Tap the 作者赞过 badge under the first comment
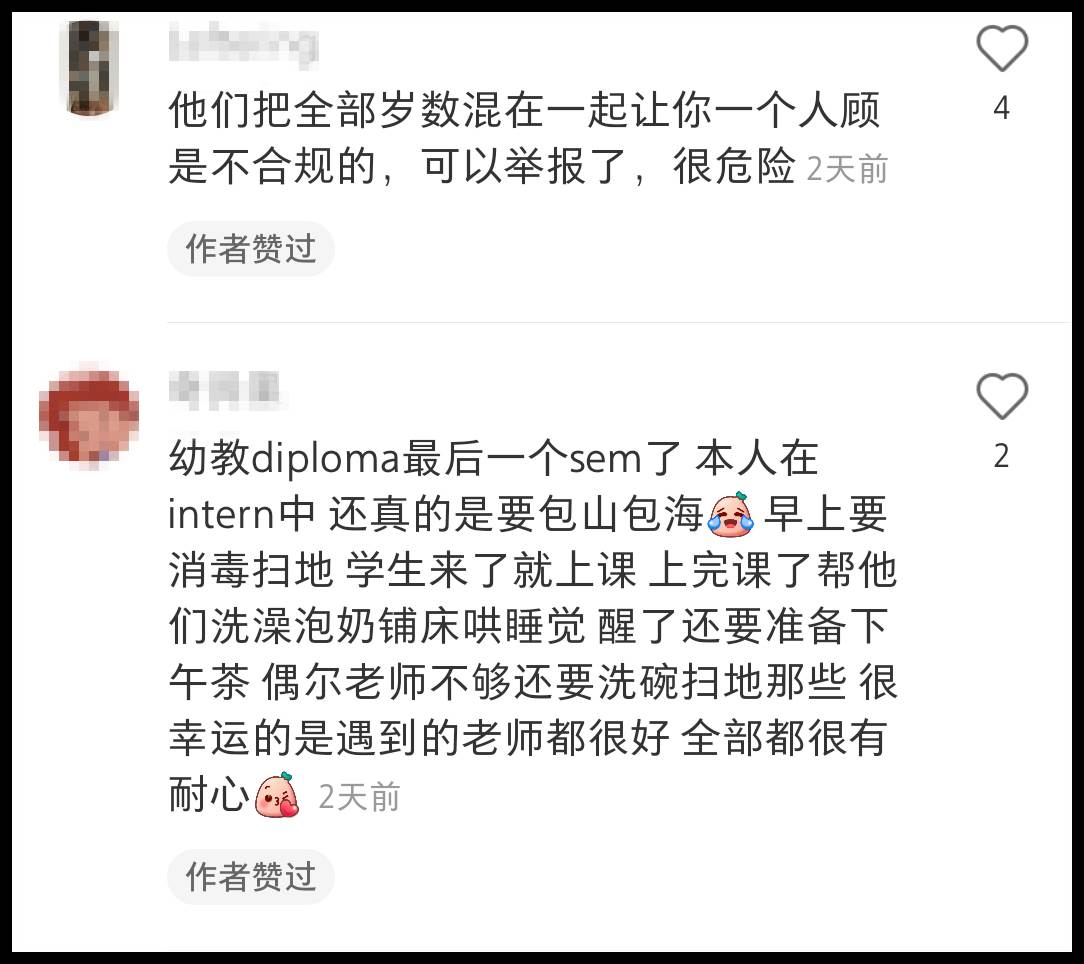Screen dimensions: 1084x964 251,249
